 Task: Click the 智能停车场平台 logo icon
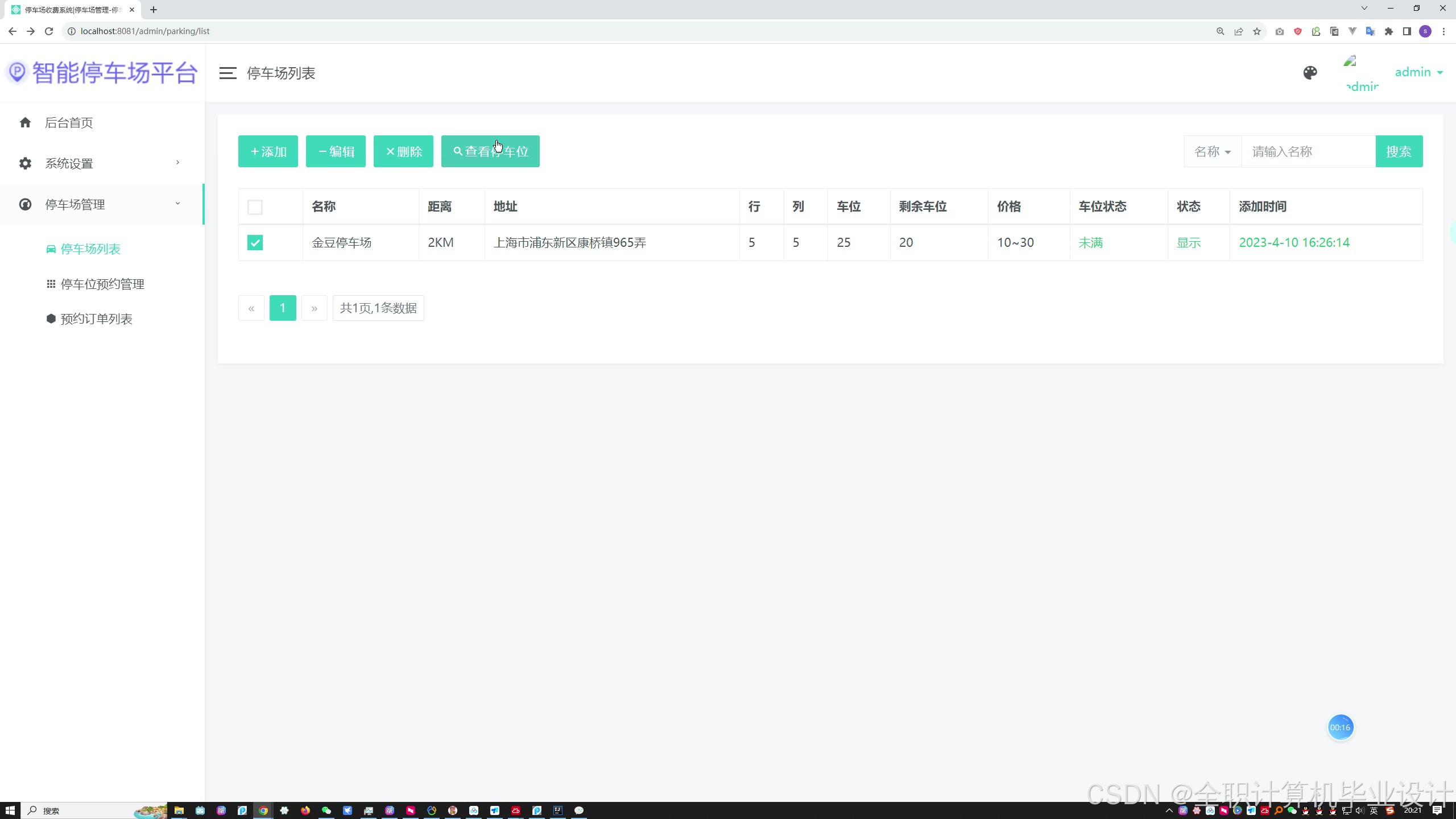point(17,72)
